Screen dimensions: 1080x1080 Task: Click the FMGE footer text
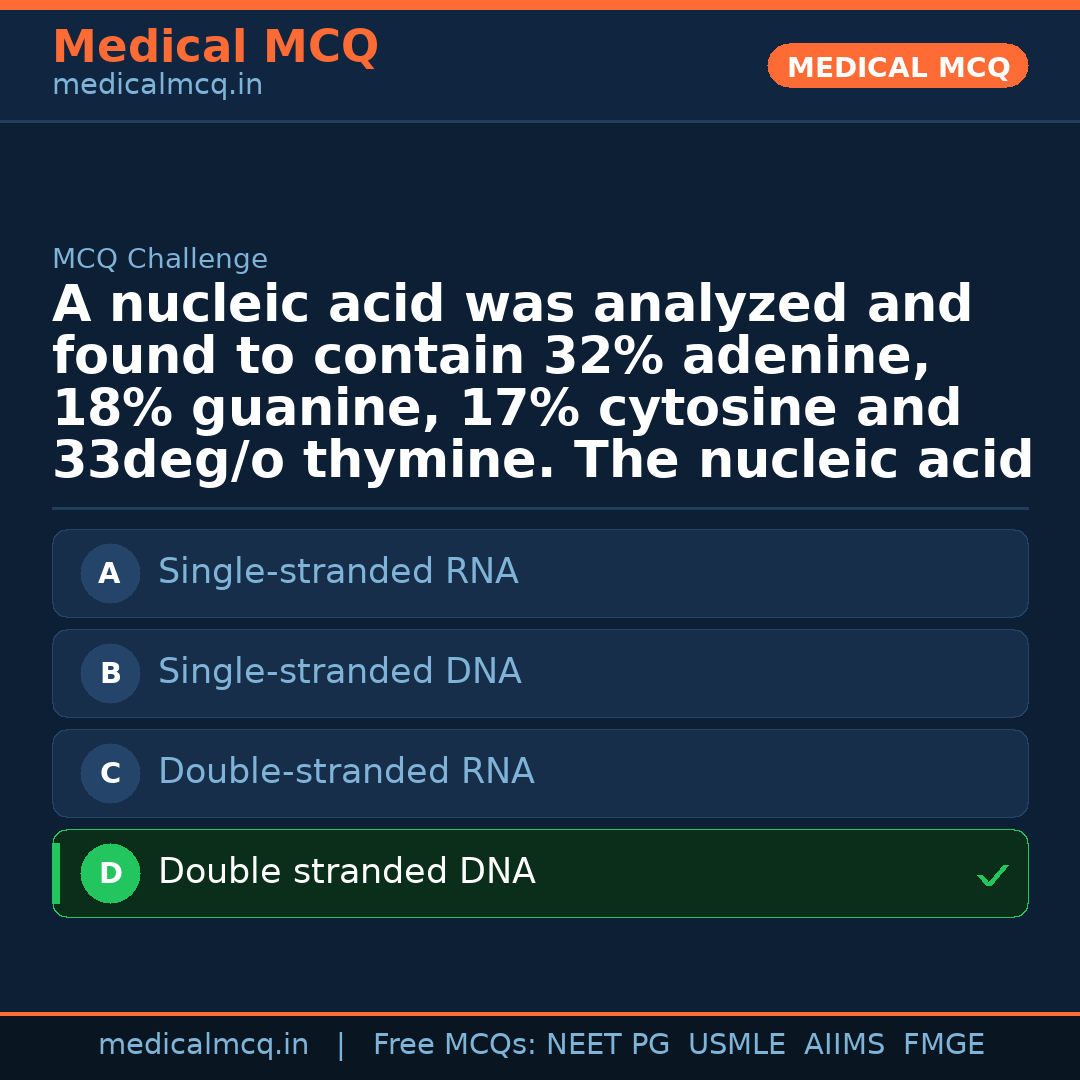943,1045
